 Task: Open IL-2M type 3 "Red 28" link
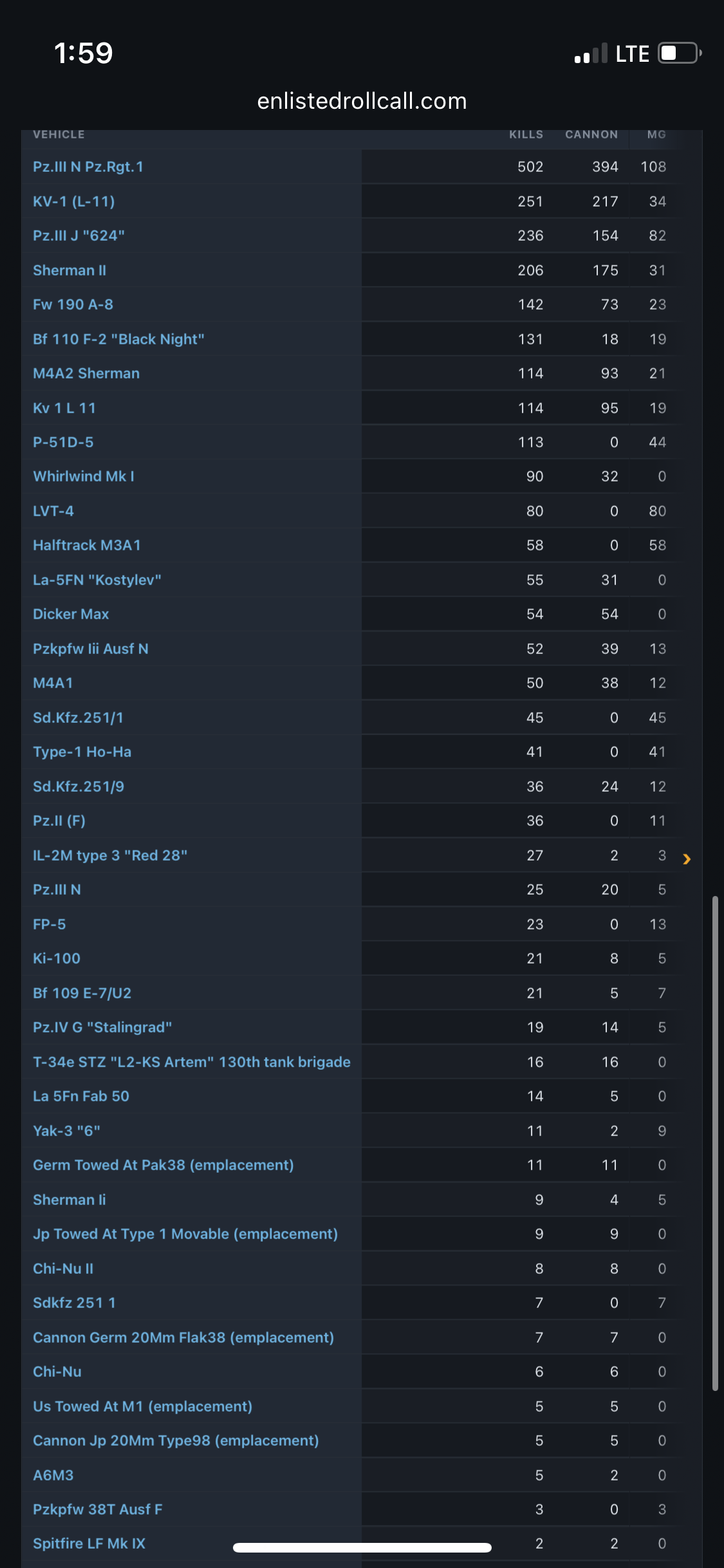click(x=110, y=855)
